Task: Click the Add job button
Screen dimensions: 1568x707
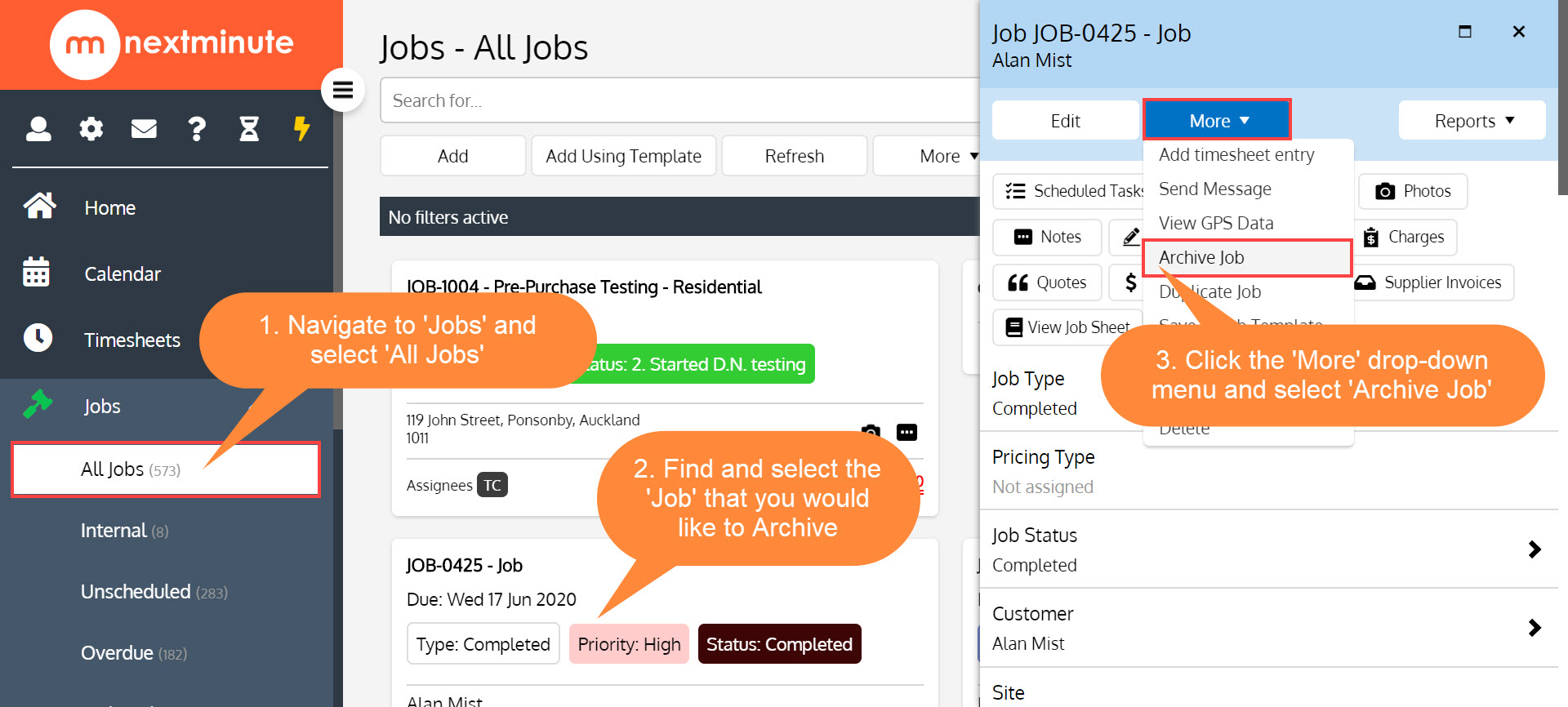Action: (x=453, y=156)
